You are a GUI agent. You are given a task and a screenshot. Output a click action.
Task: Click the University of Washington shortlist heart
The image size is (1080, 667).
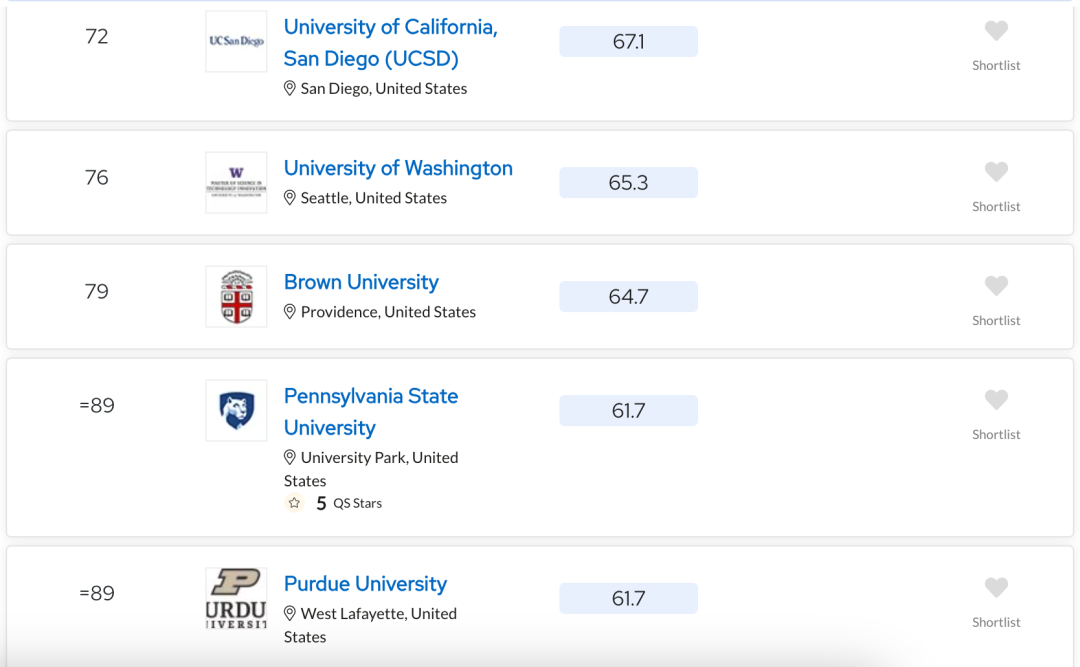point(996,172)
